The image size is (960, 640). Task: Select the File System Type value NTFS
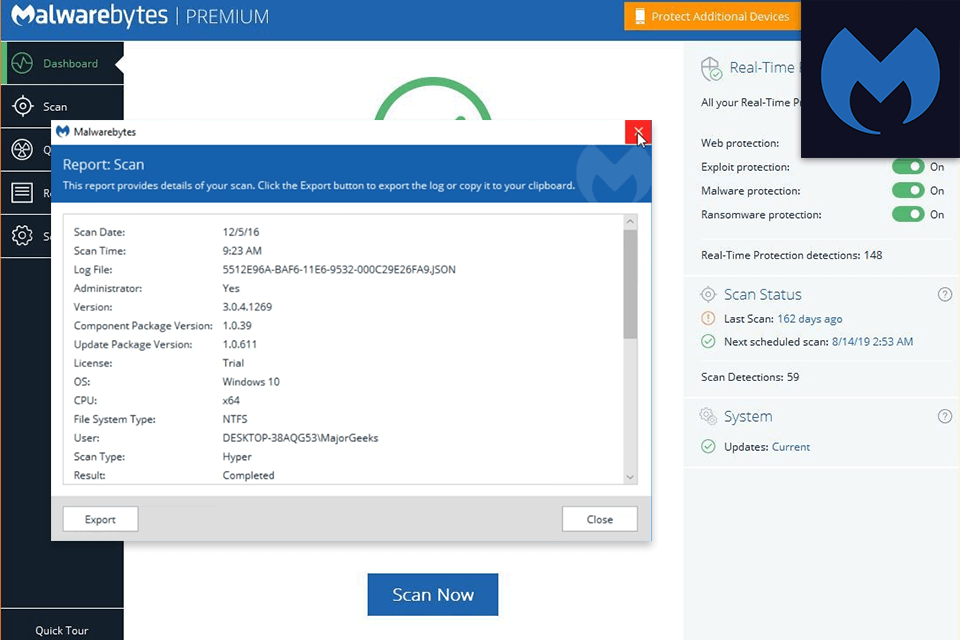click(x=235, y=420)
